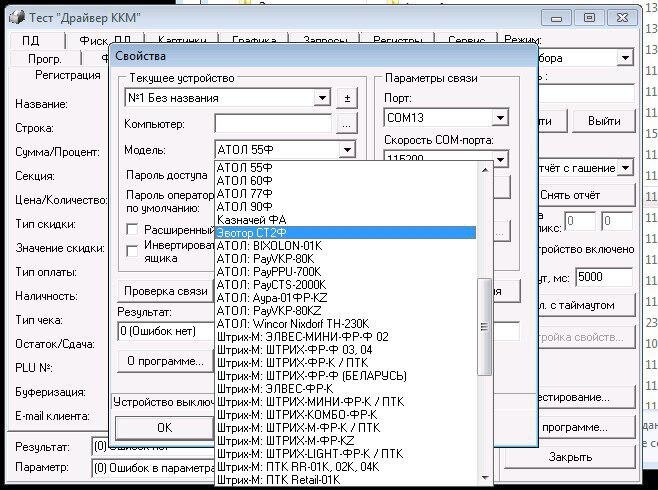Open the Сервис tab

point(466,40)
